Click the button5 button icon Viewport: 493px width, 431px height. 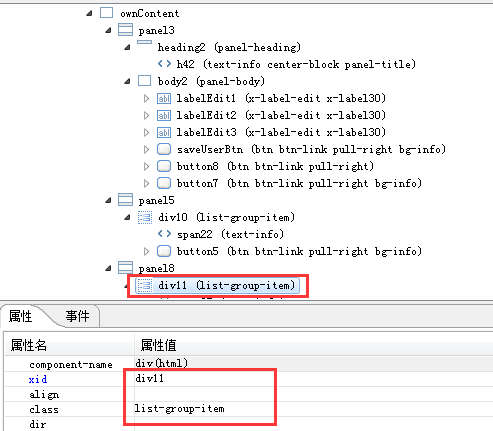164,251
